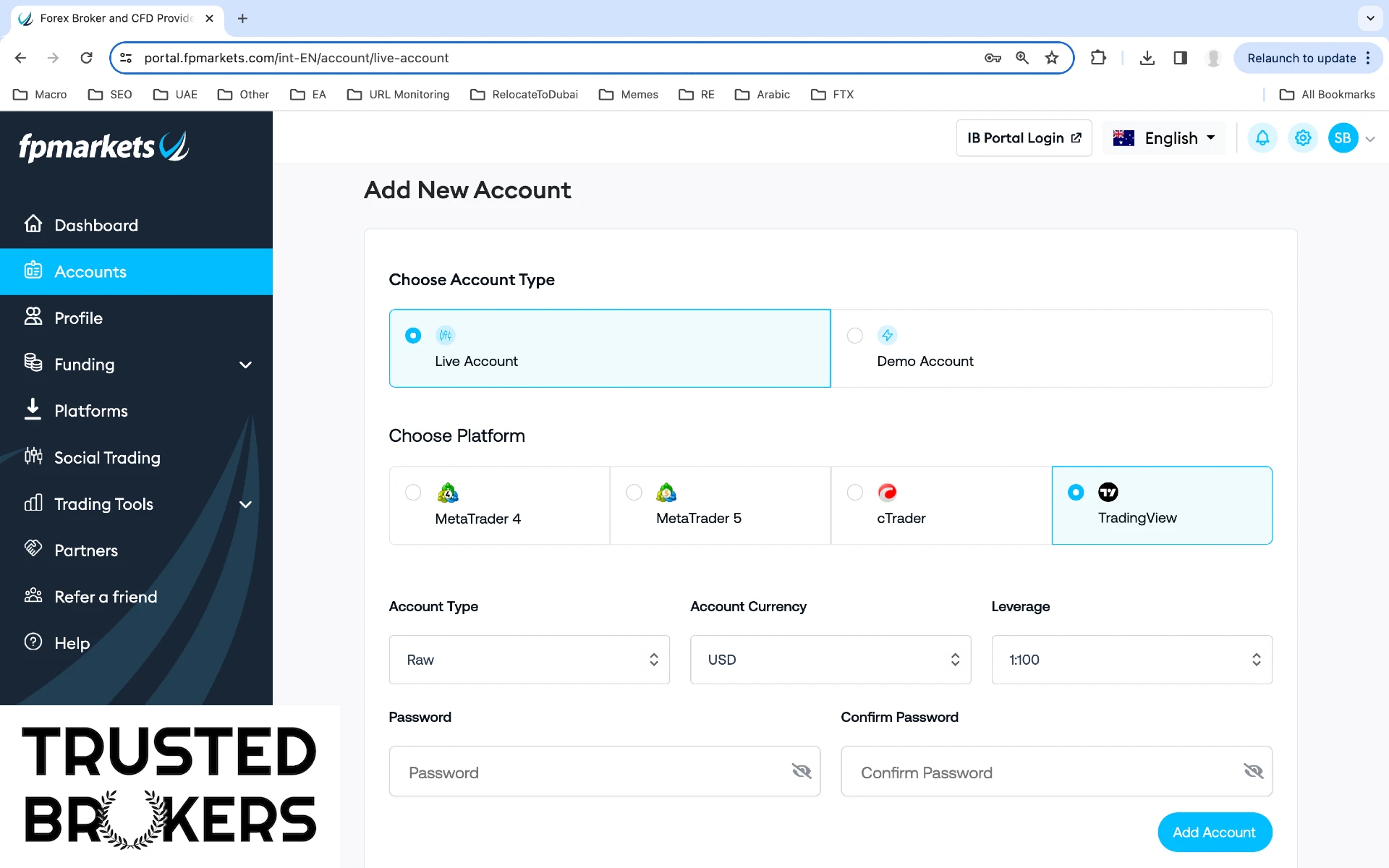Expand the Funding submenu chevron
Image resolution: width=1389 pixels, height=868 pixels.
245,365
